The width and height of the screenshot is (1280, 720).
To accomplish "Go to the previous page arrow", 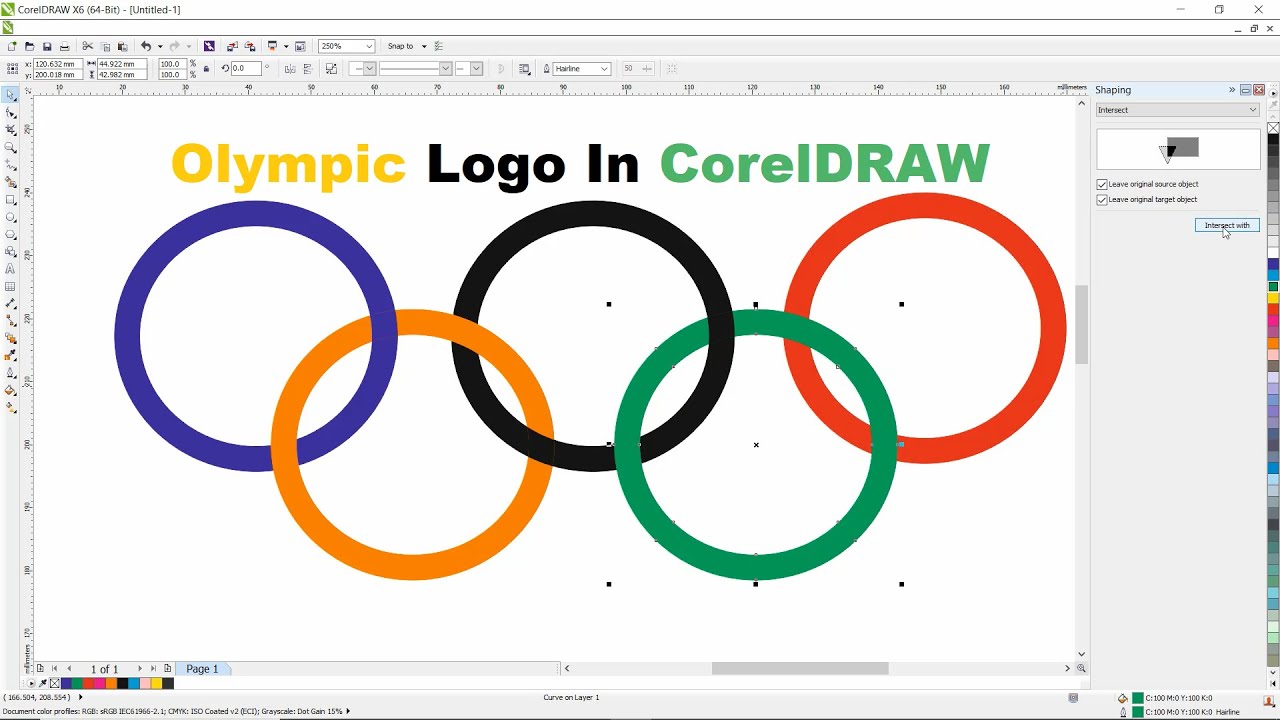I will point(69,668).
